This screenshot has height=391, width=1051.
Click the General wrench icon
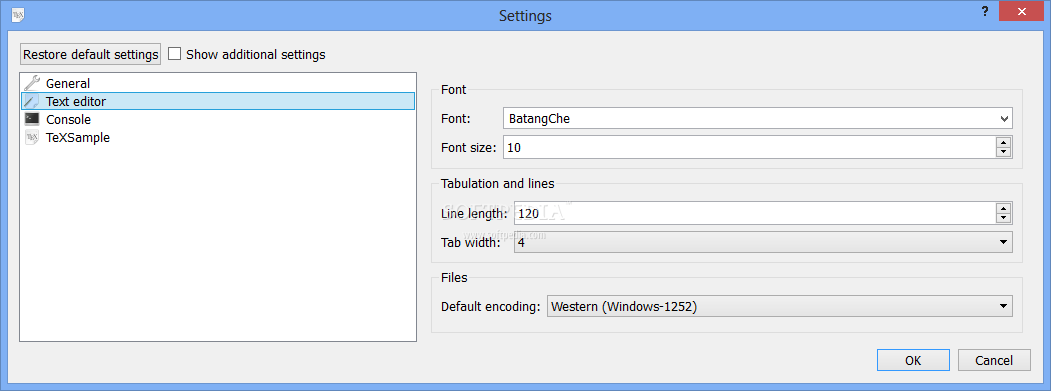32,83
